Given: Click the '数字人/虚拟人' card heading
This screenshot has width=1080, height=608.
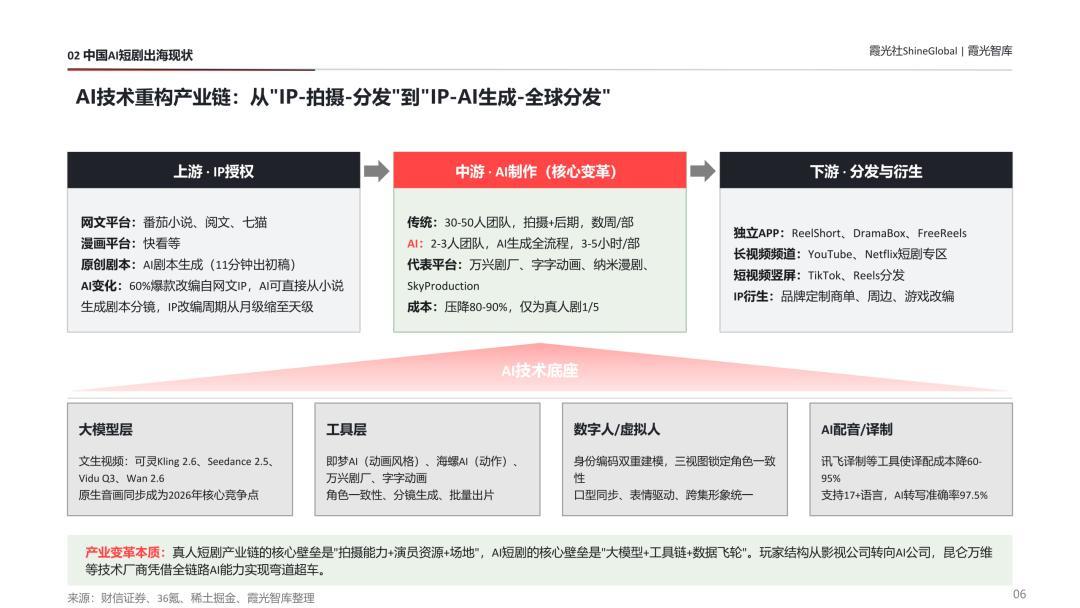Looking at the screenshot, I should click(616, 429).
